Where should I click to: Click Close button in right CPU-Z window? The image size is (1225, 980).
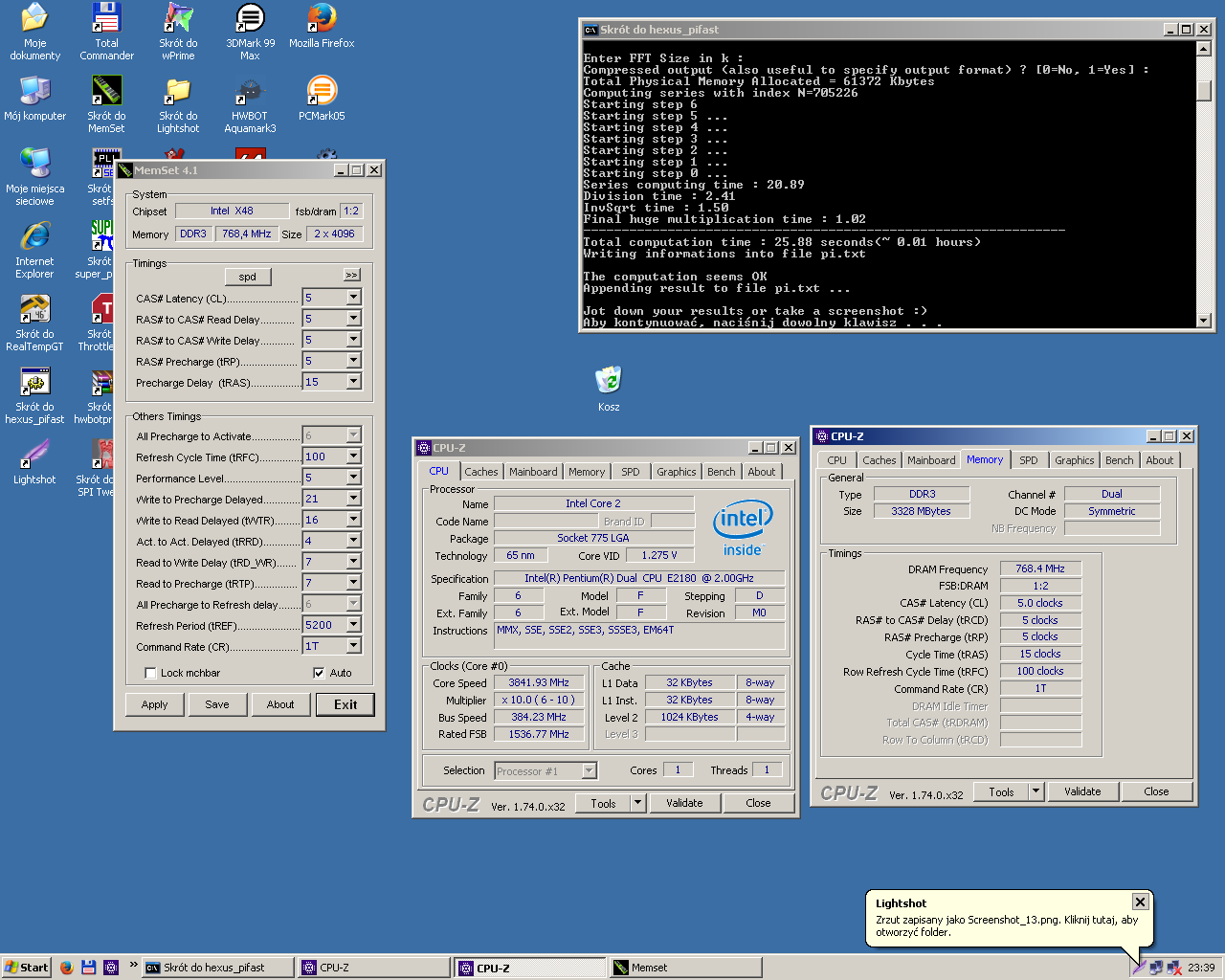click(1156, 791)
